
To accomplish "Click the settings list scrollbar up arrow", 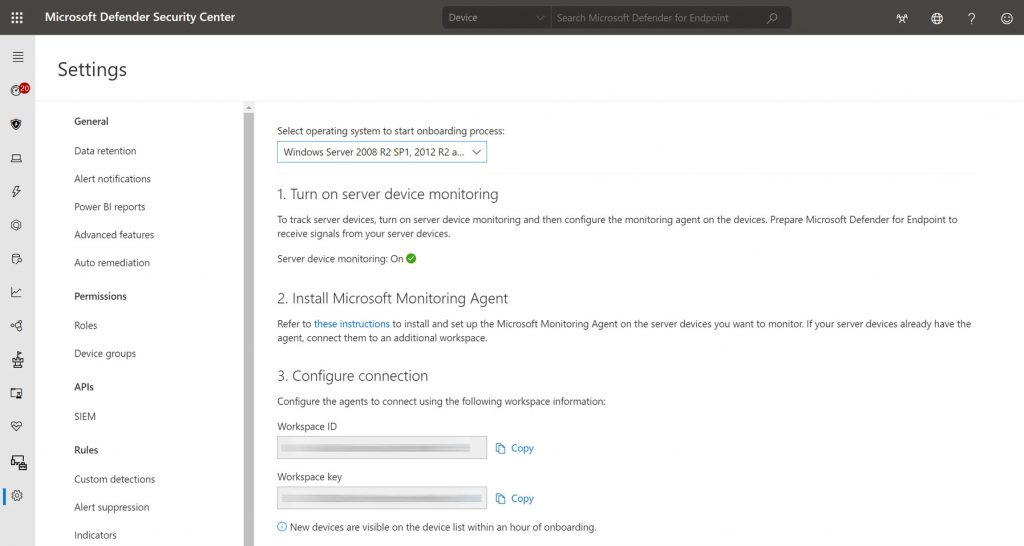I will coord(249,107).
